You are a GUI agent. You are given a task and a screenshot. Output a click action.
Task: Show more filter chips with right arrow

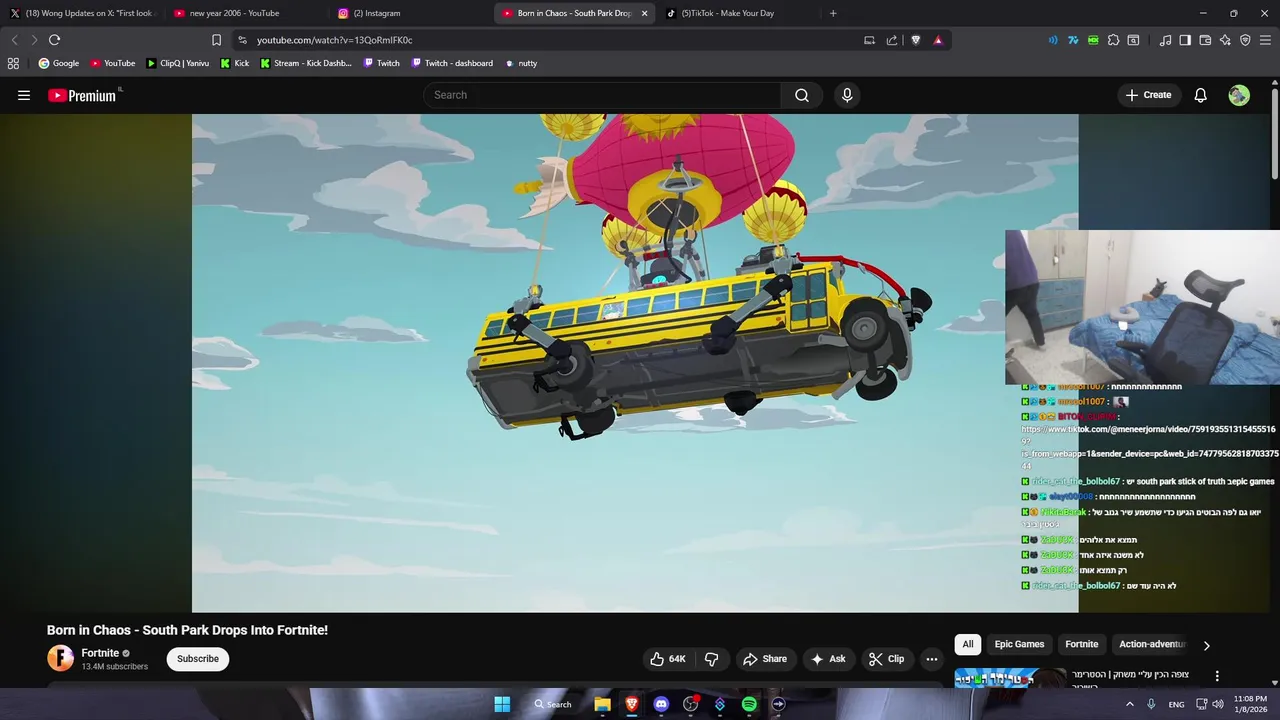(1206, 645)
